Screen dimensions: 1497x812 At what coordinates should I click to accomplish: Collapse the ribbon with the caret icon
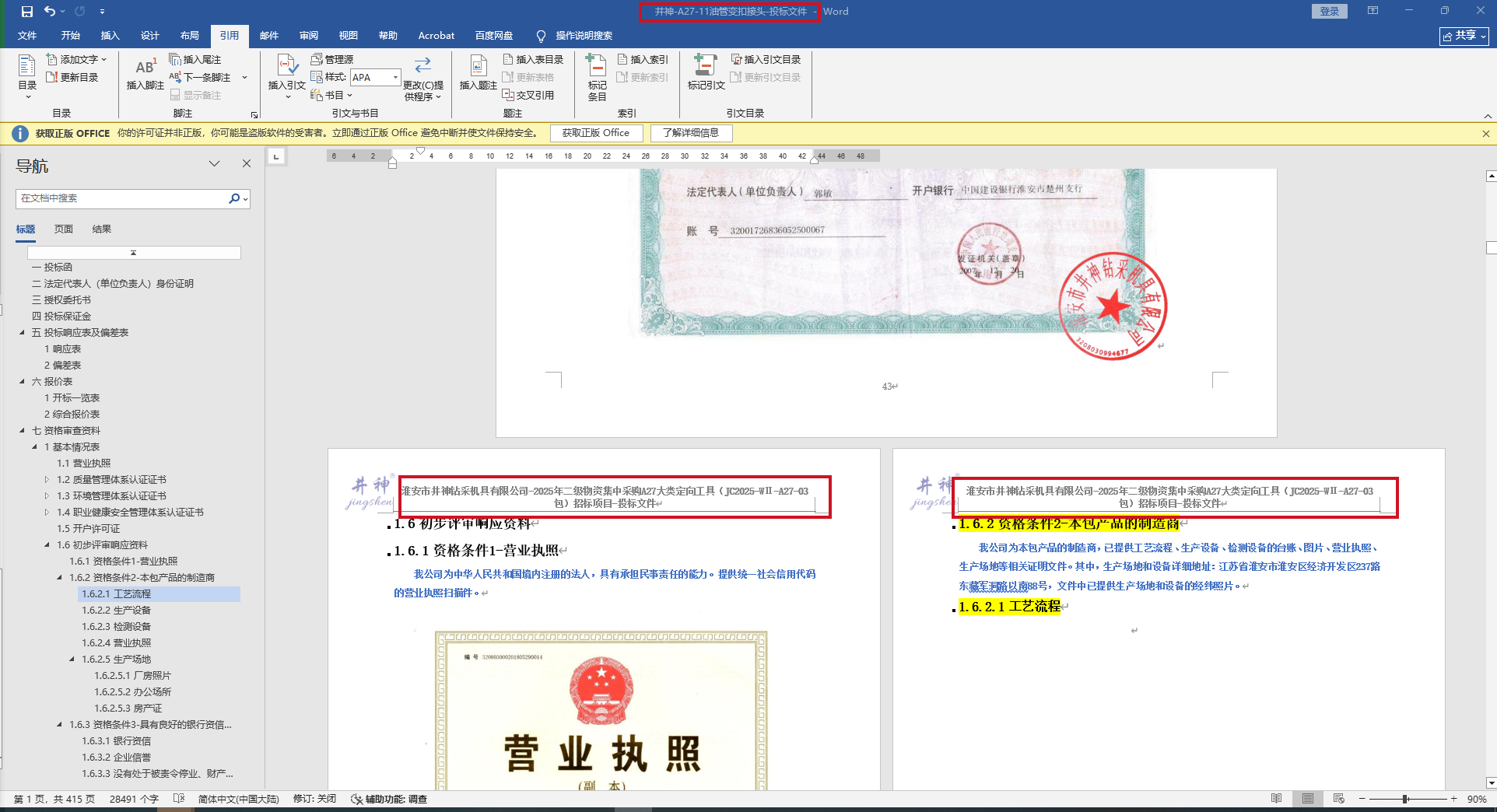click(1487, 116)
